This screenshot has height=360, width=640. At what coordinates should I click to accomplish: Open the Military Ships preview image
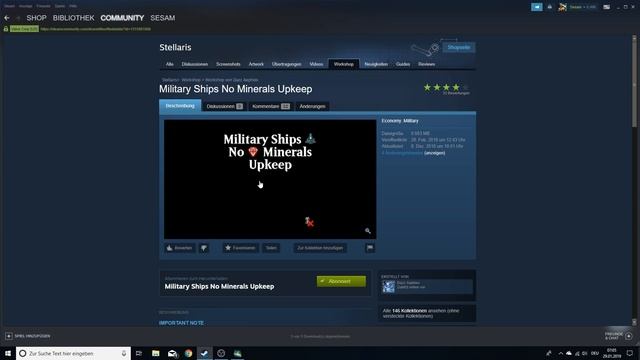coord(270,179)
